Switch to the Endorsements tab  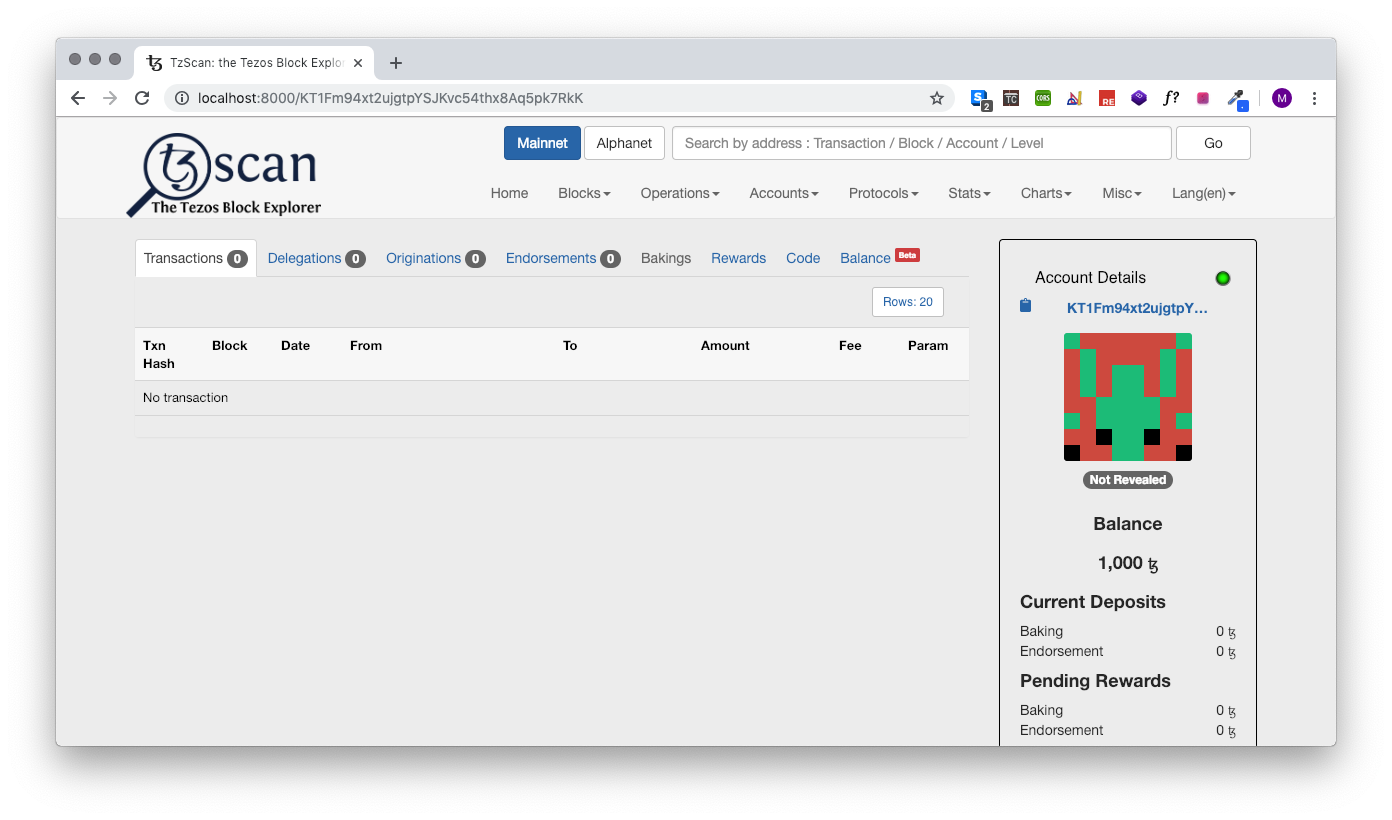(563, 258)
